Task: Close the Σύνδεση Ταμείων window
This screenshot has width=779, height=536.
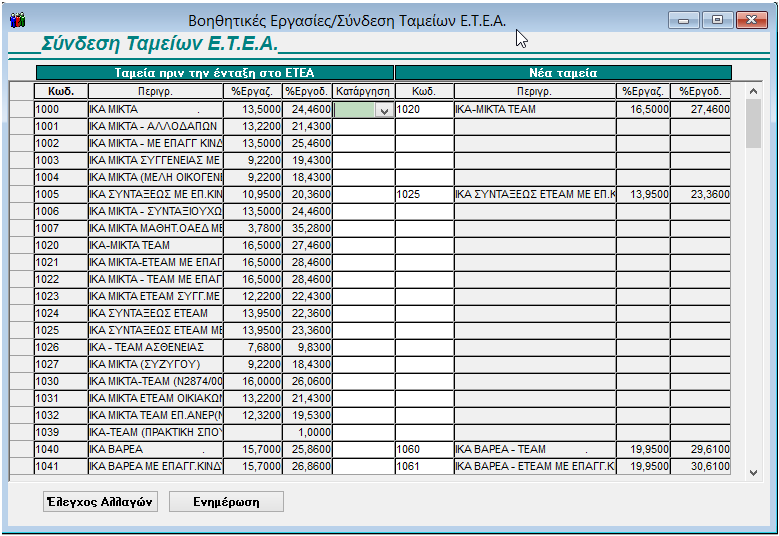Action: click(751, 20)
